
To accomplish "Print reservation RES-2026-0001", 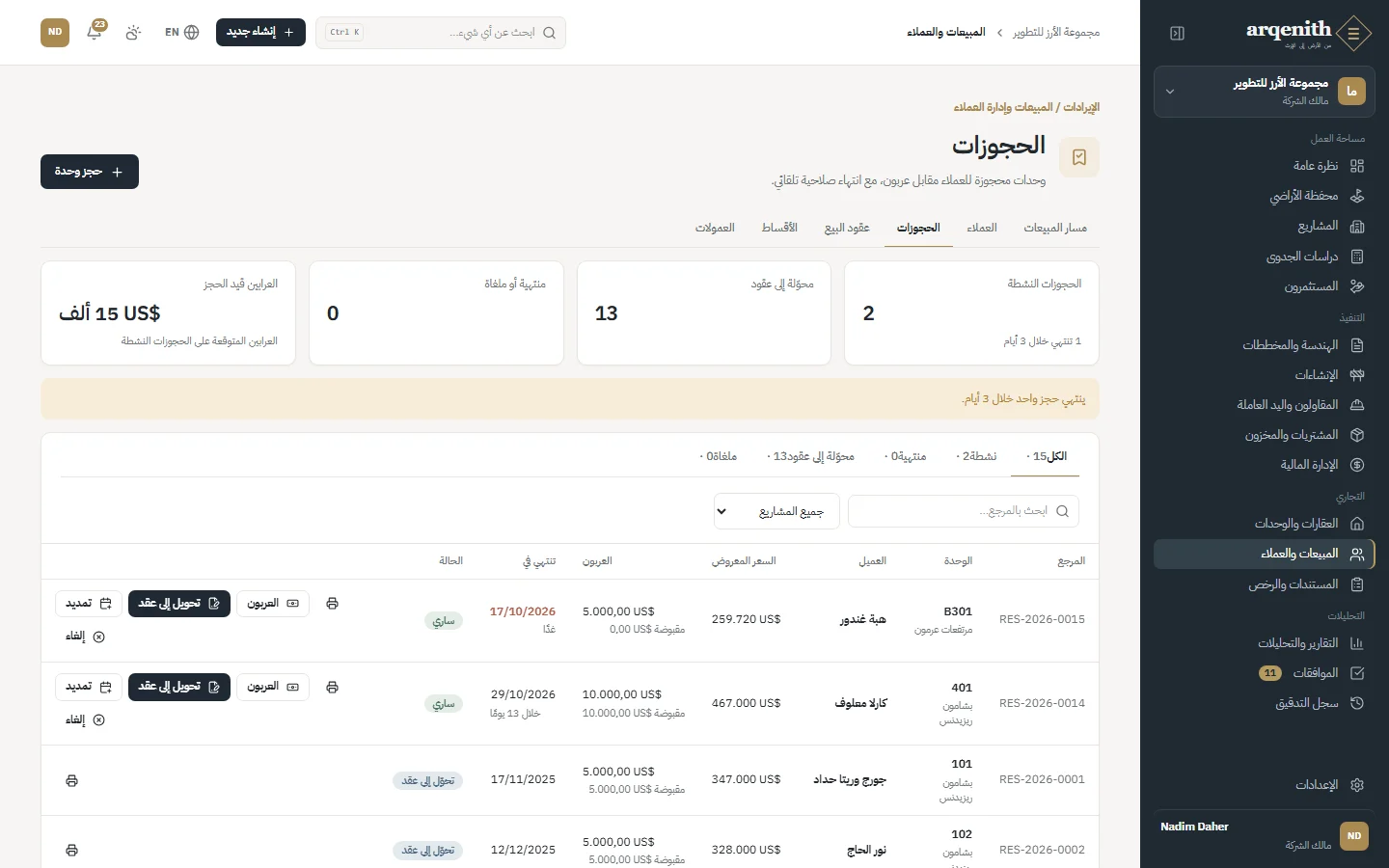I will (71, 780).
